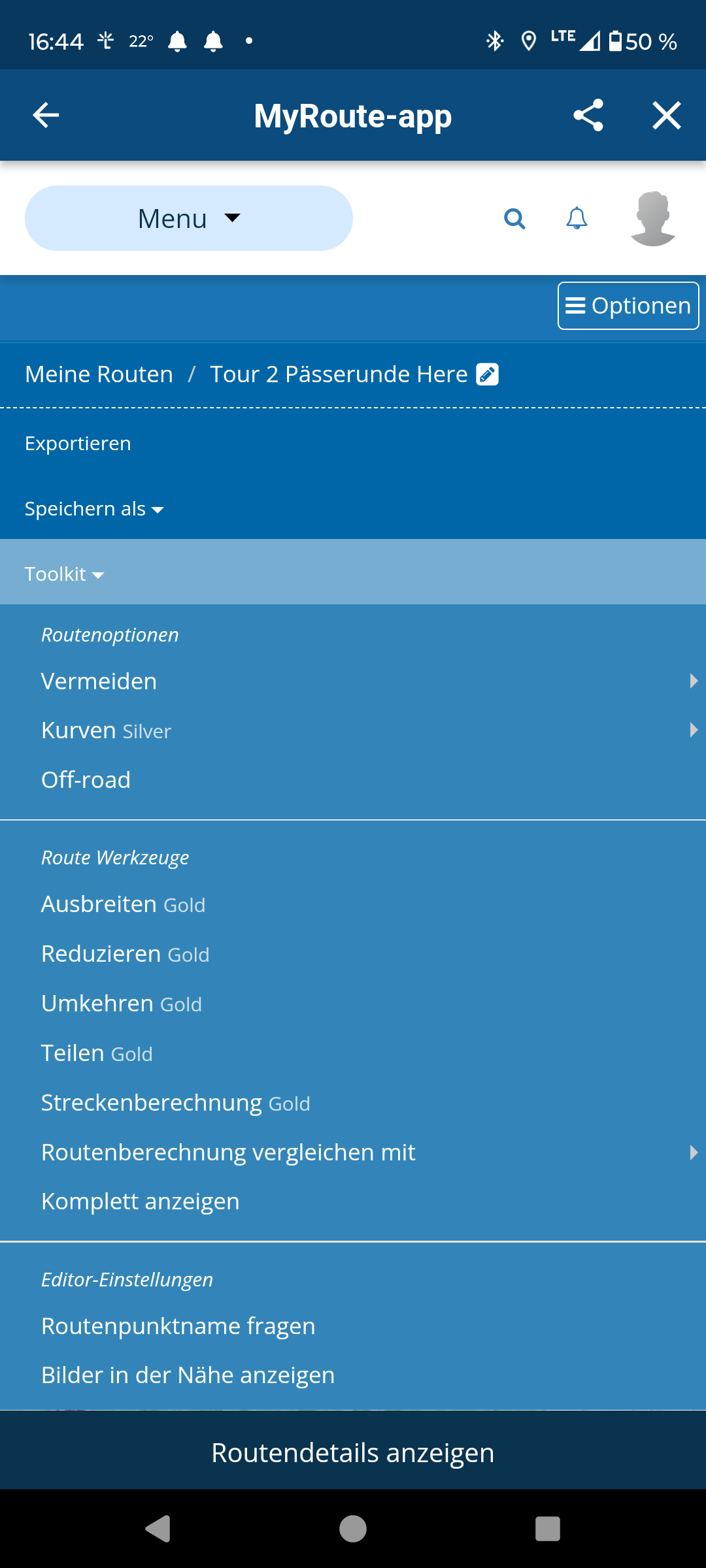Toggle Off-road route option
The image size is (706, 1568).
(x=353, y=779)
